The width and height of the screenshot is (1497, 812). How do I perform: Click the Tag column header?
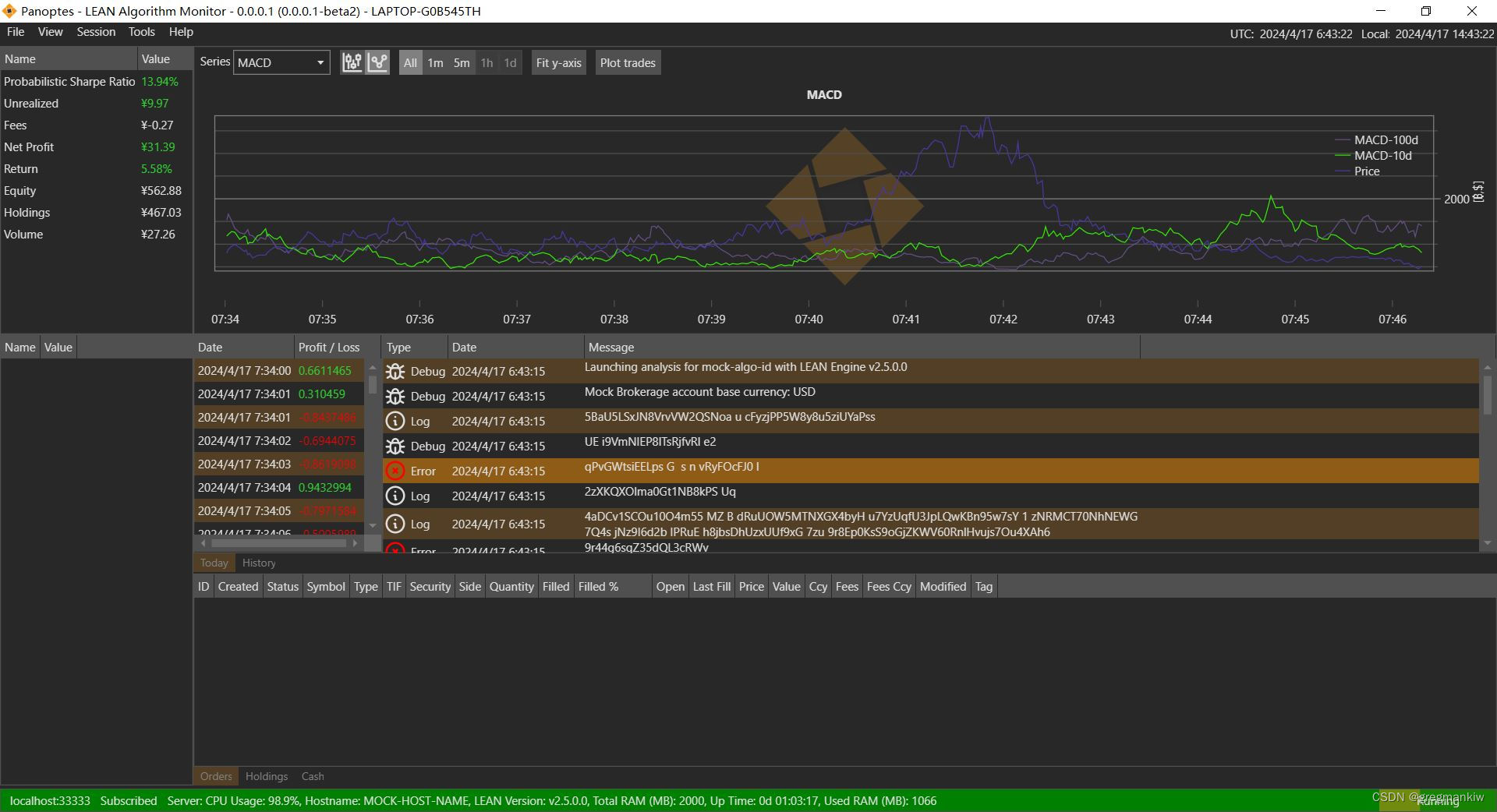984,587
